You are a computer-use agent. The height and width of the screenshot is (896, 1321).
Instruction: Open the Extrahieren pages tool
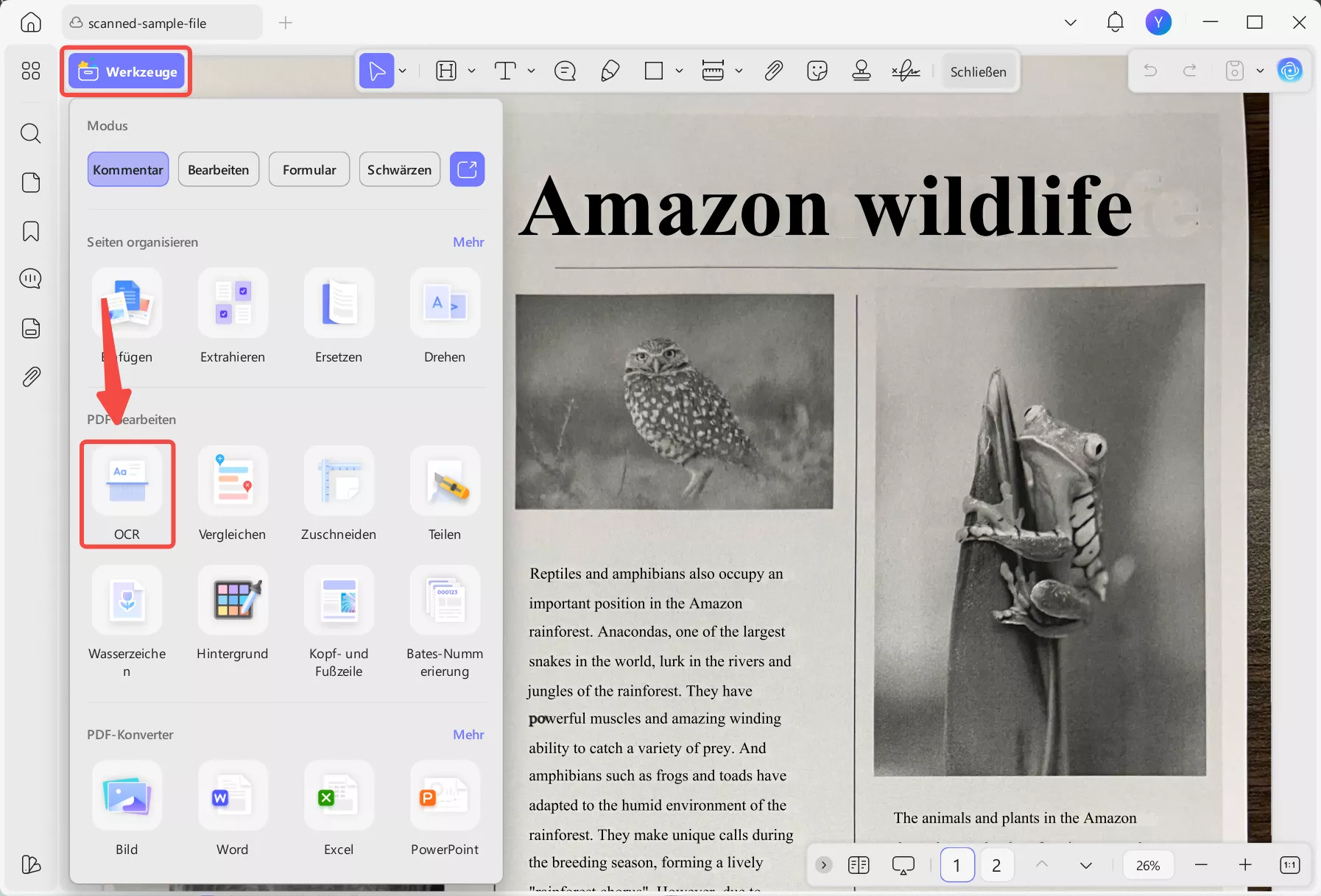(233, 317)
